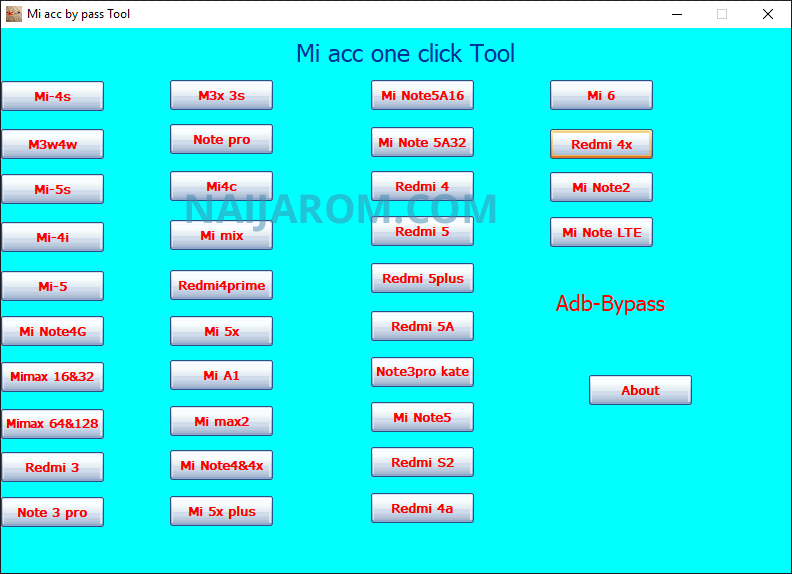Choose the Mi Note5 button
The image size is (792, 574).
click(x=422, y=417)
